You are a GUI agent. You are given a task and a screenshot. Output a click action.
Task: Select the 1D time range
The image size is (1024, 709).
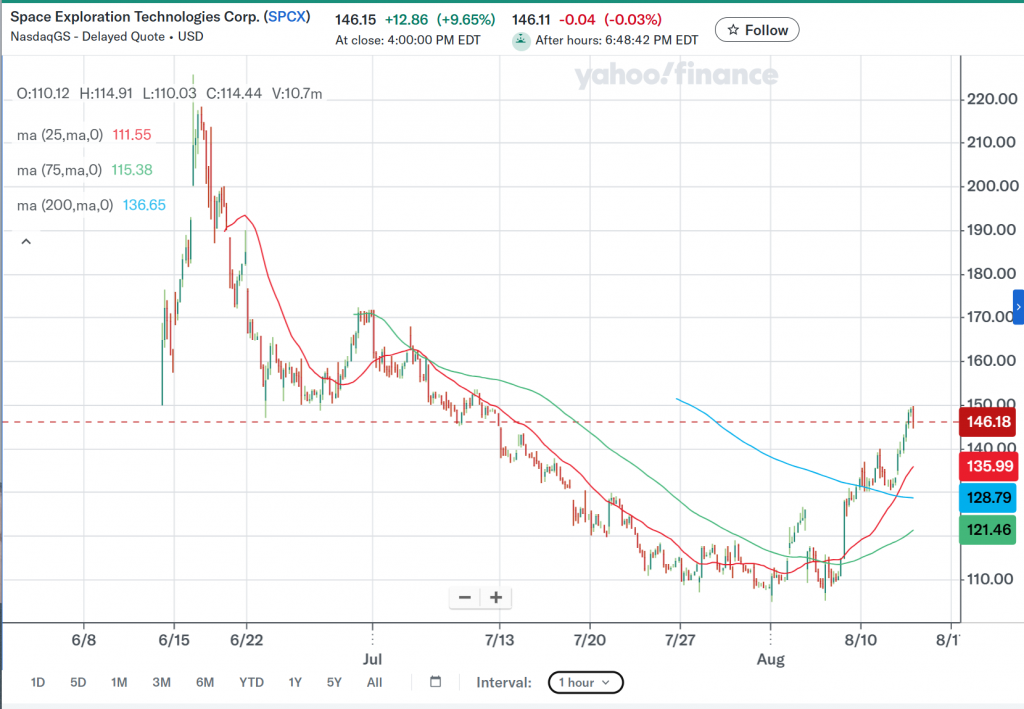point(38,682)
